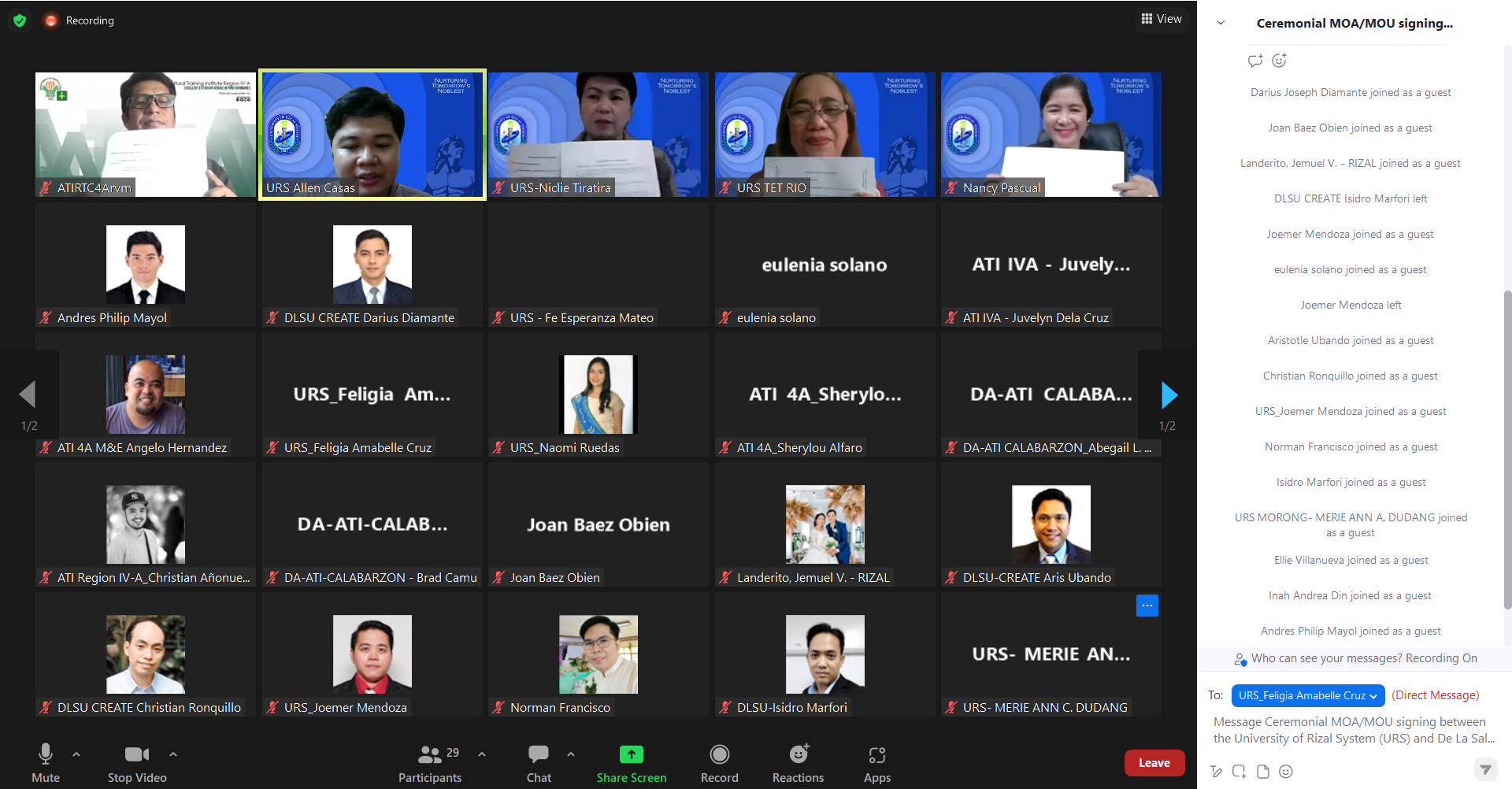This screenshot has height=789, width=1512.
Task: Click the muted mic icon on Nancy Pascual
Action: tap(951, 188)
